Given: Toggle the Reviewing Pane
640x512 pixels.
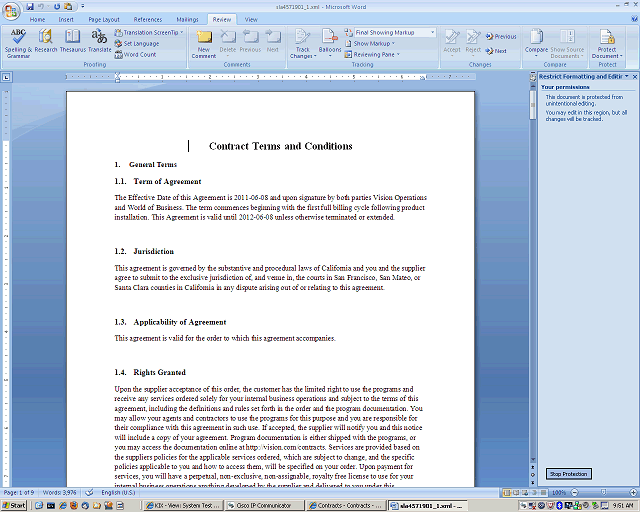Looking at the screenshot, I should pos(370,54).
